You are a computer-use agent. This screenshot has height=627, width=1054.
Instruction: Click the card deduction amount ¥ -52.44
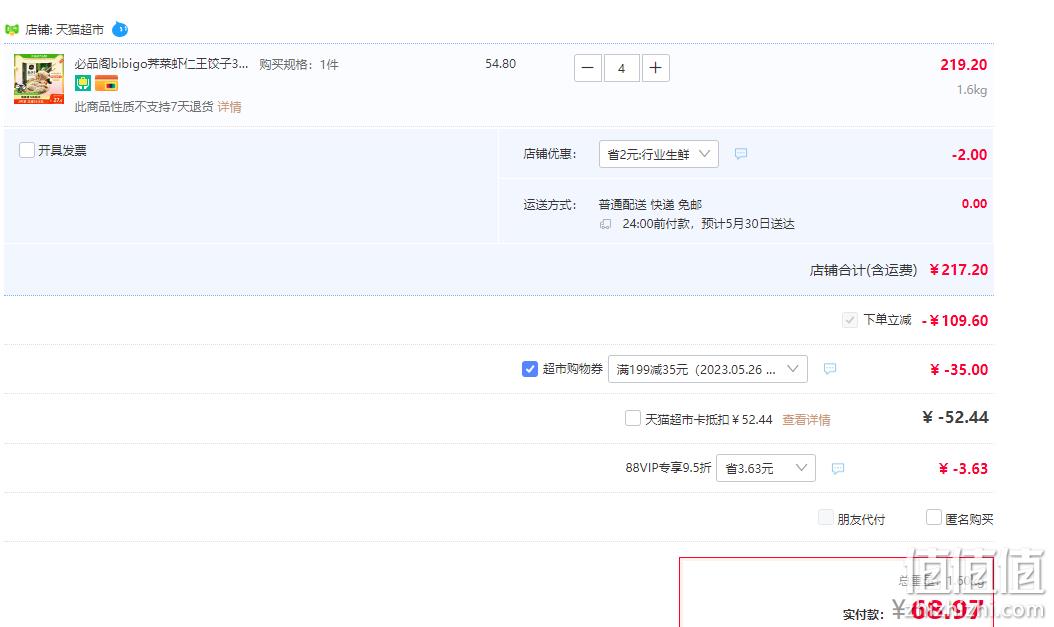[x=955, y=417]
